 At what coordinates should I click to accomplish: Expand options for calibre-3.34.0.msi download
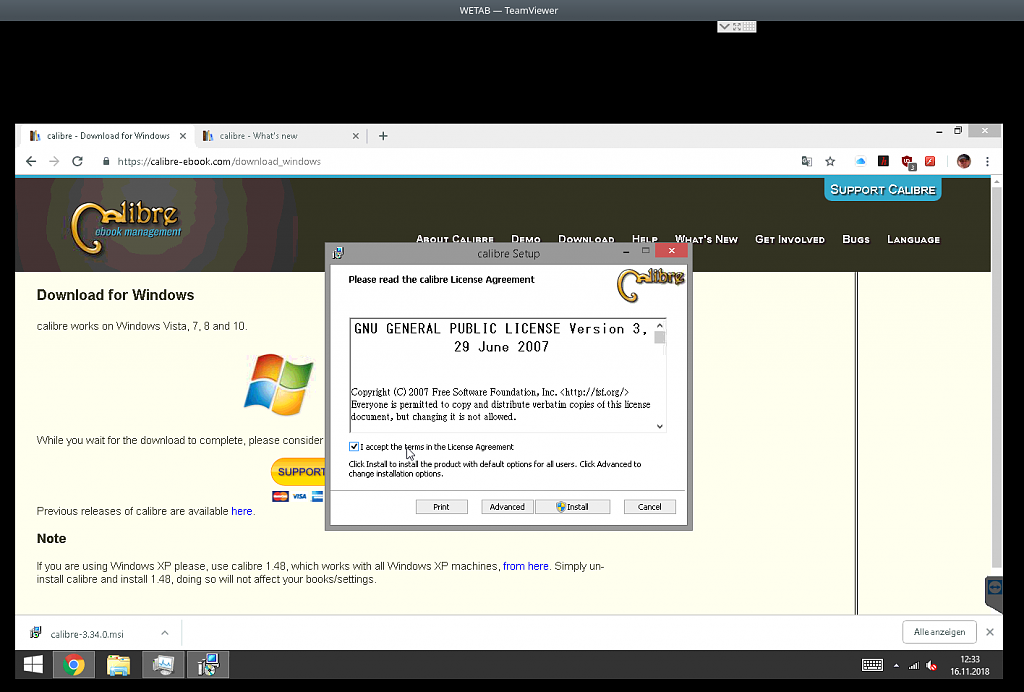tap(165, 633)
